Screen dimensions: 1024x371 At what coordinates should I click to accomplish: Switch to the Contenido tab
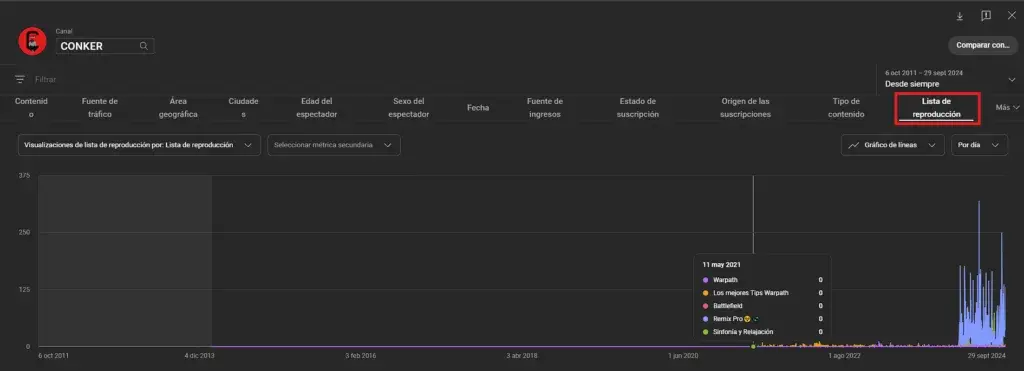(x=31, y=108)
